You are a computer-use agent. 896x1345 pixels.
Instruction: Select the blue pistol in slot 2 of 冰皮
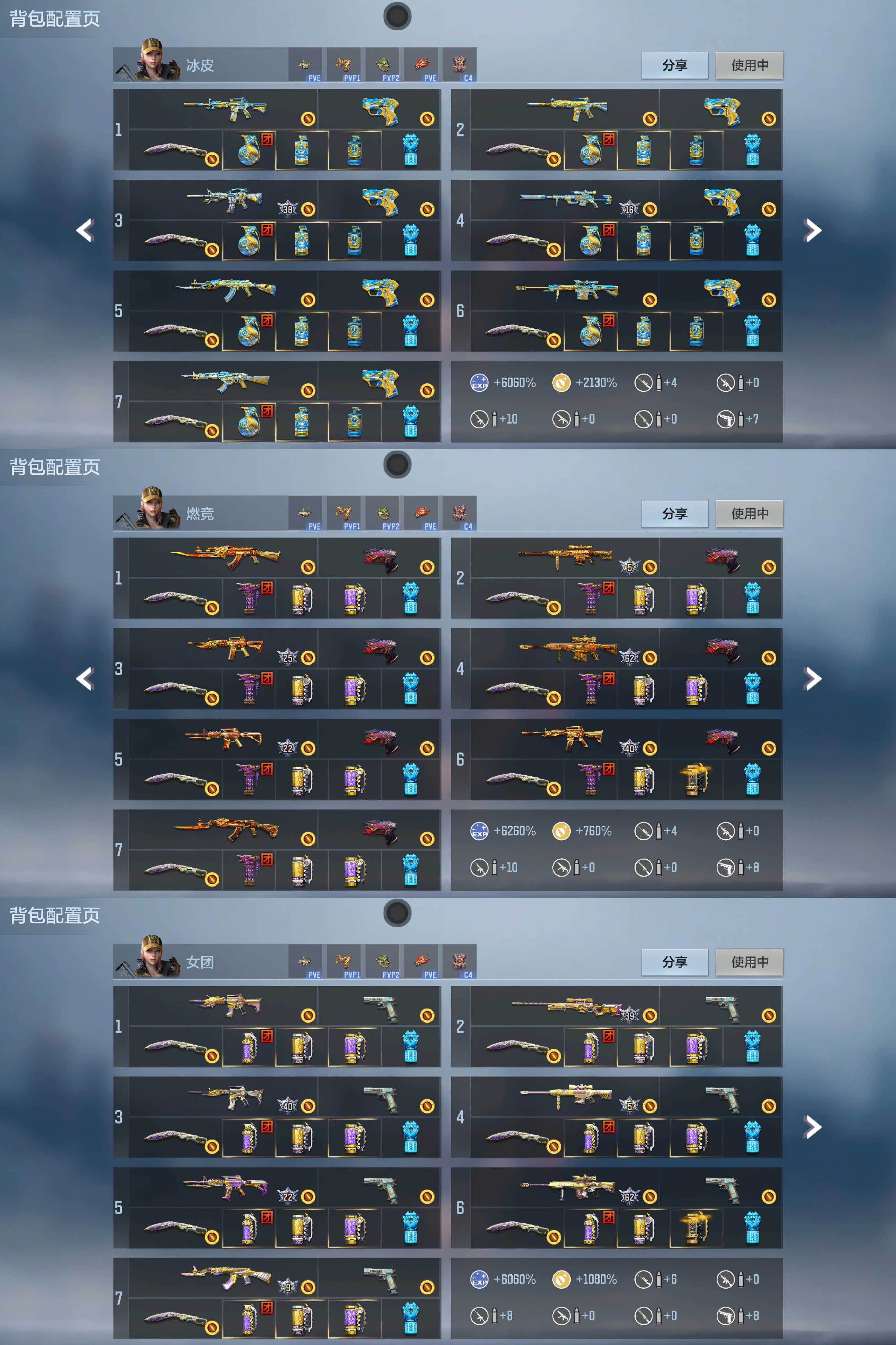(722, 111)
